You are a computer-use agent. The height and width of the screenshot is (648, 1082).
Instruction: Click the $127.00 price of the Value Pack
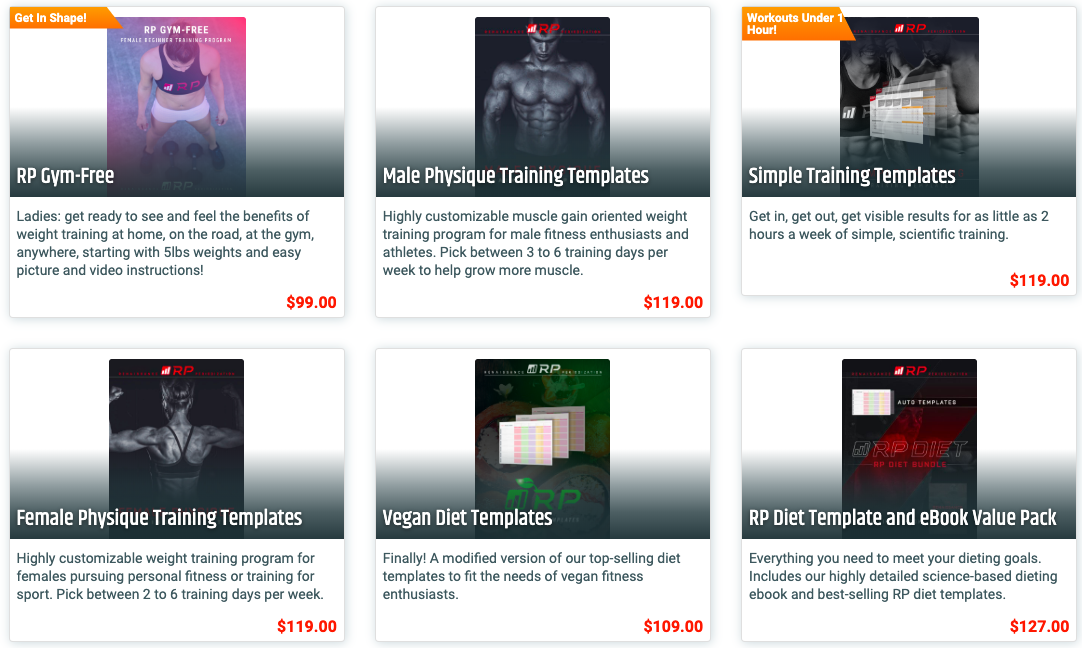1039,627
